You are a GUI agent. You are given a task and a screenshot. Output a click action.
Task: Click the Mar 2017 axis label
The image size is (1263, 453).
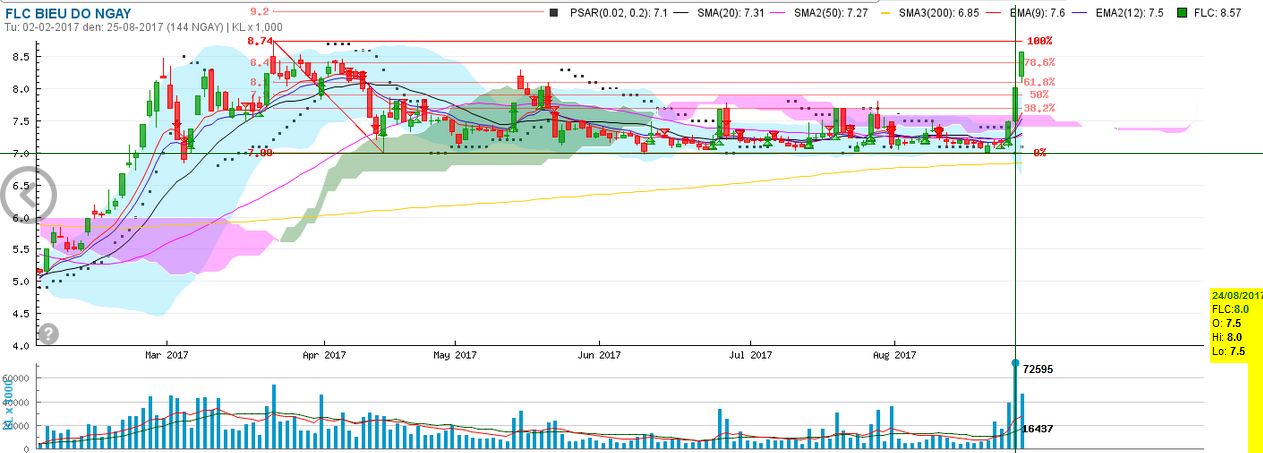tap(166, 354)
